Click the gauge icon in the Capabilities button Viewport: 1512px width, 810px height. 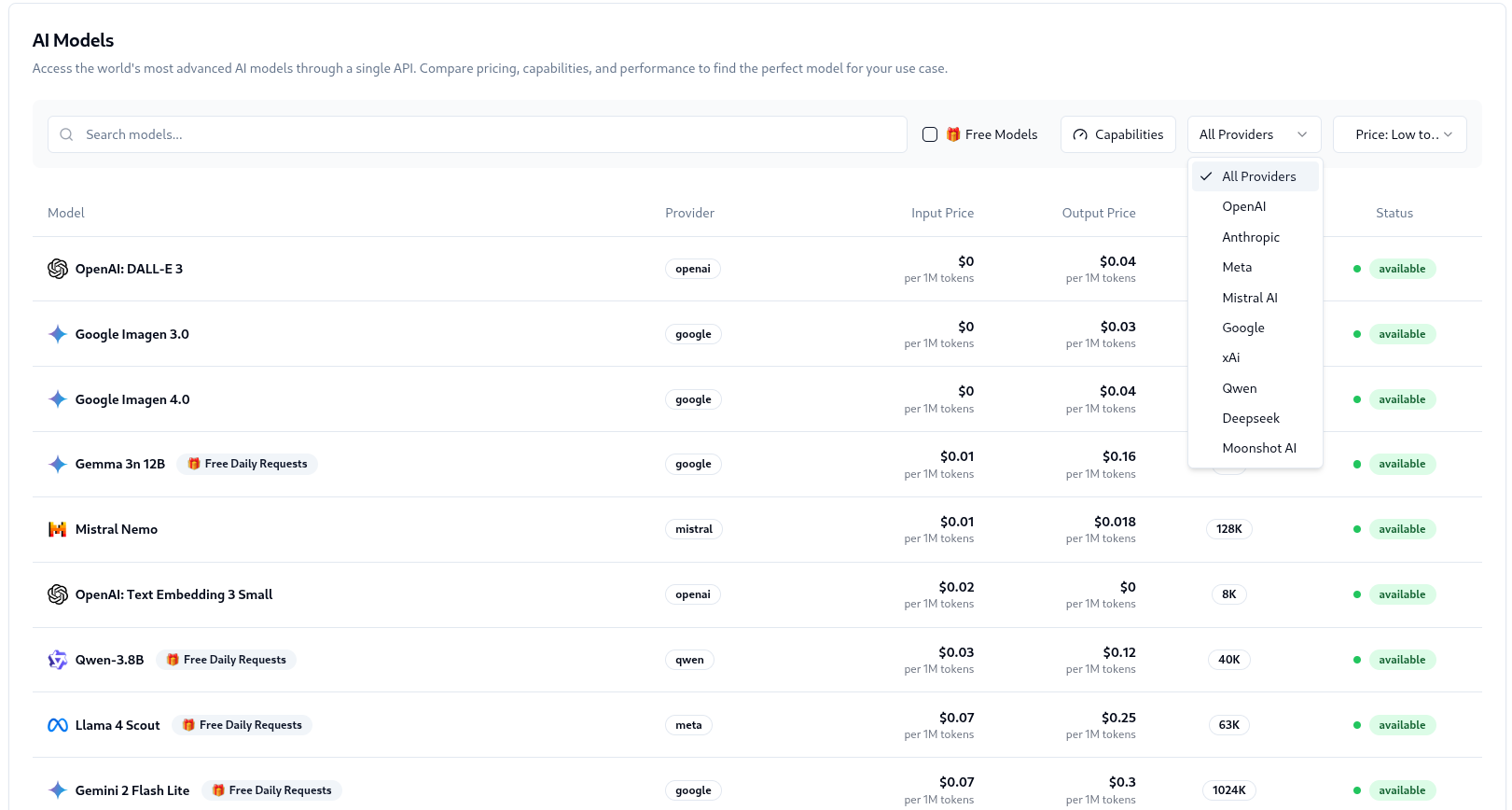point(1080,134)
